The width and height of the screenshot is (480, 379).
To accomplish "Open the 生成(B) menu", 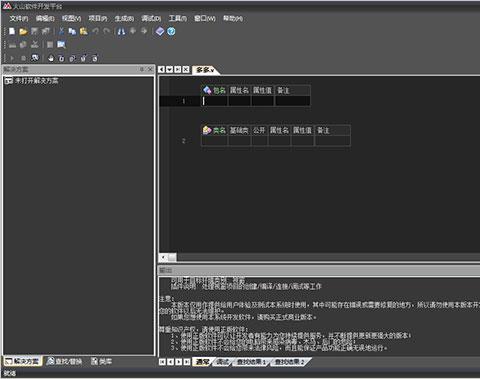I will coord(124,18).
